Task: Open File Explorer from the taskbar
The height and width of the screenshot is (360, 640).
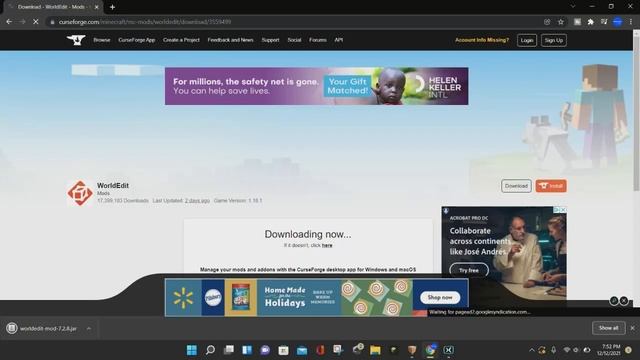Action: tap(375, 350)
